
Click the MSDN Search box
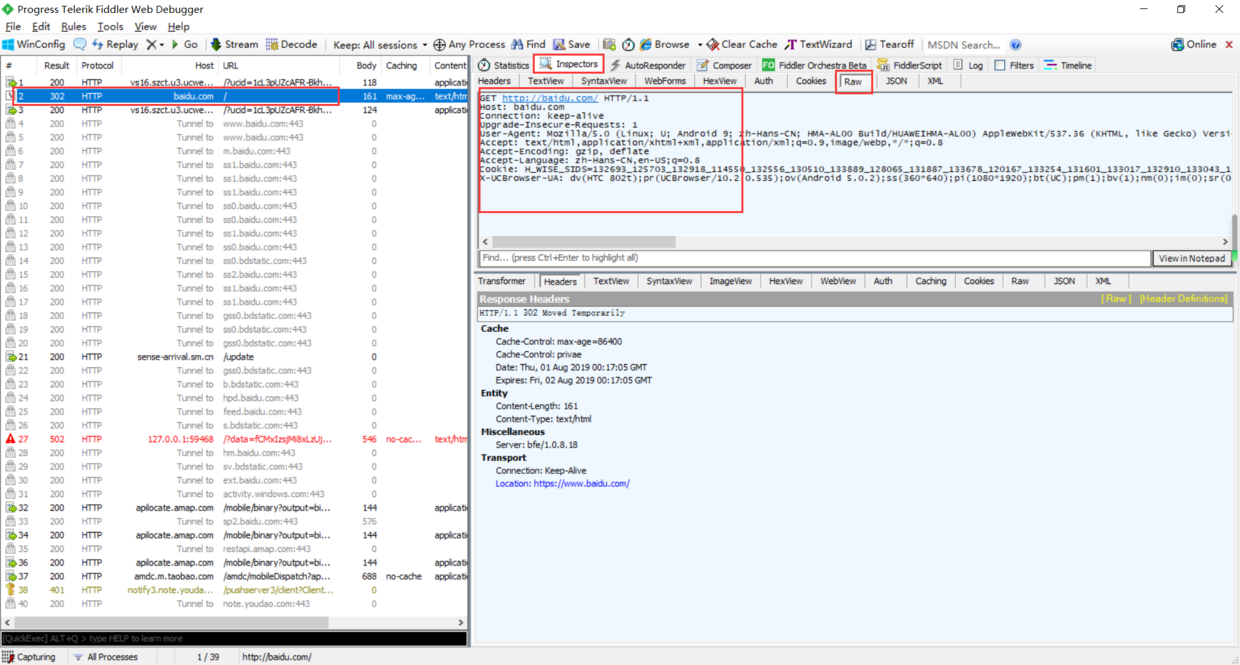pos(963,45)
